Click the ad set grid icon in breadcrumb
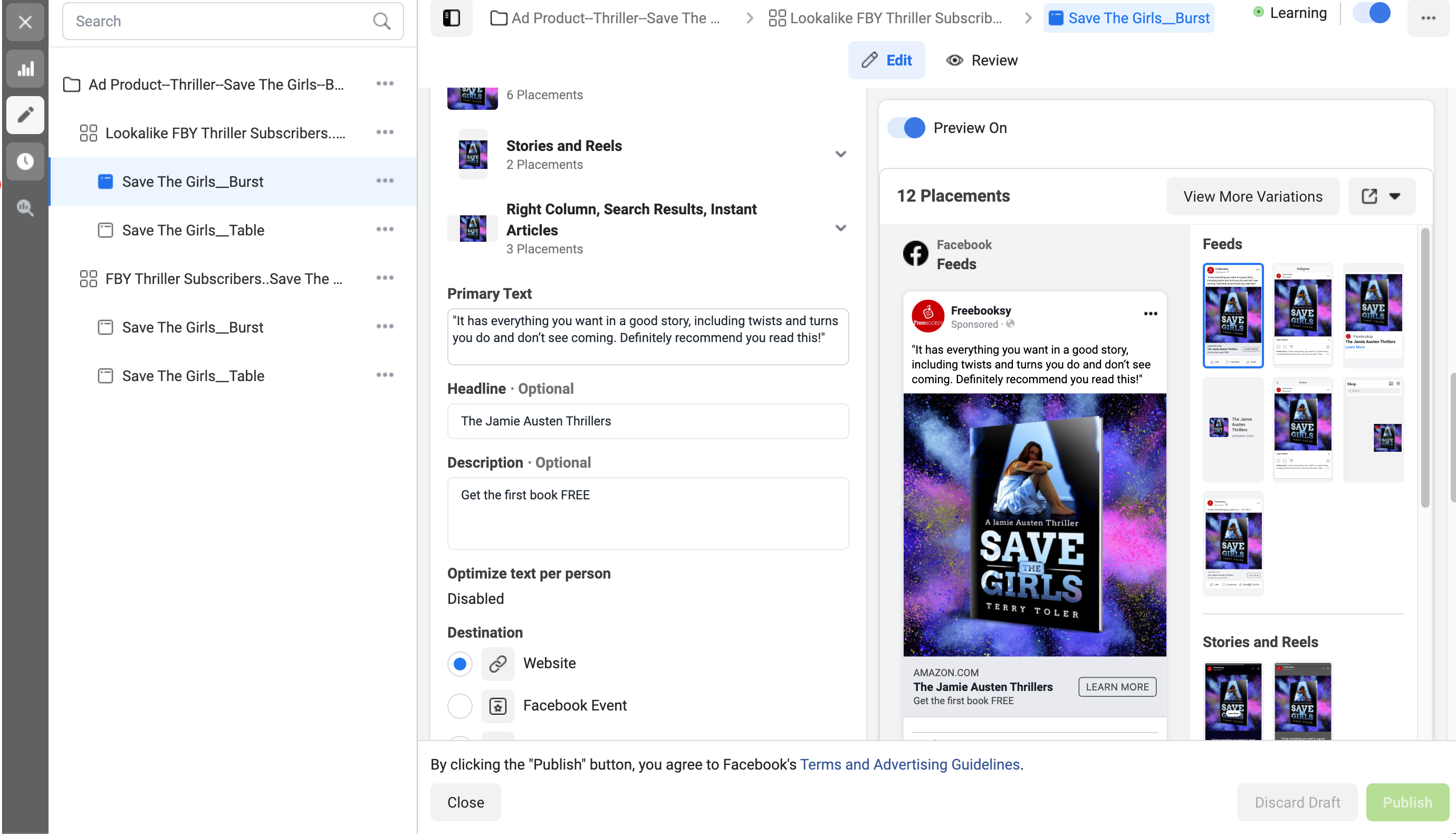 click(x=777, y=18)
